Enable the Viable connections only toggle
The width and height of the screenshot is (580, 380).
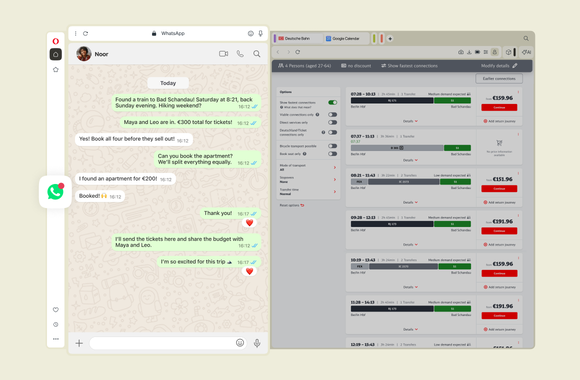[333, 114]
